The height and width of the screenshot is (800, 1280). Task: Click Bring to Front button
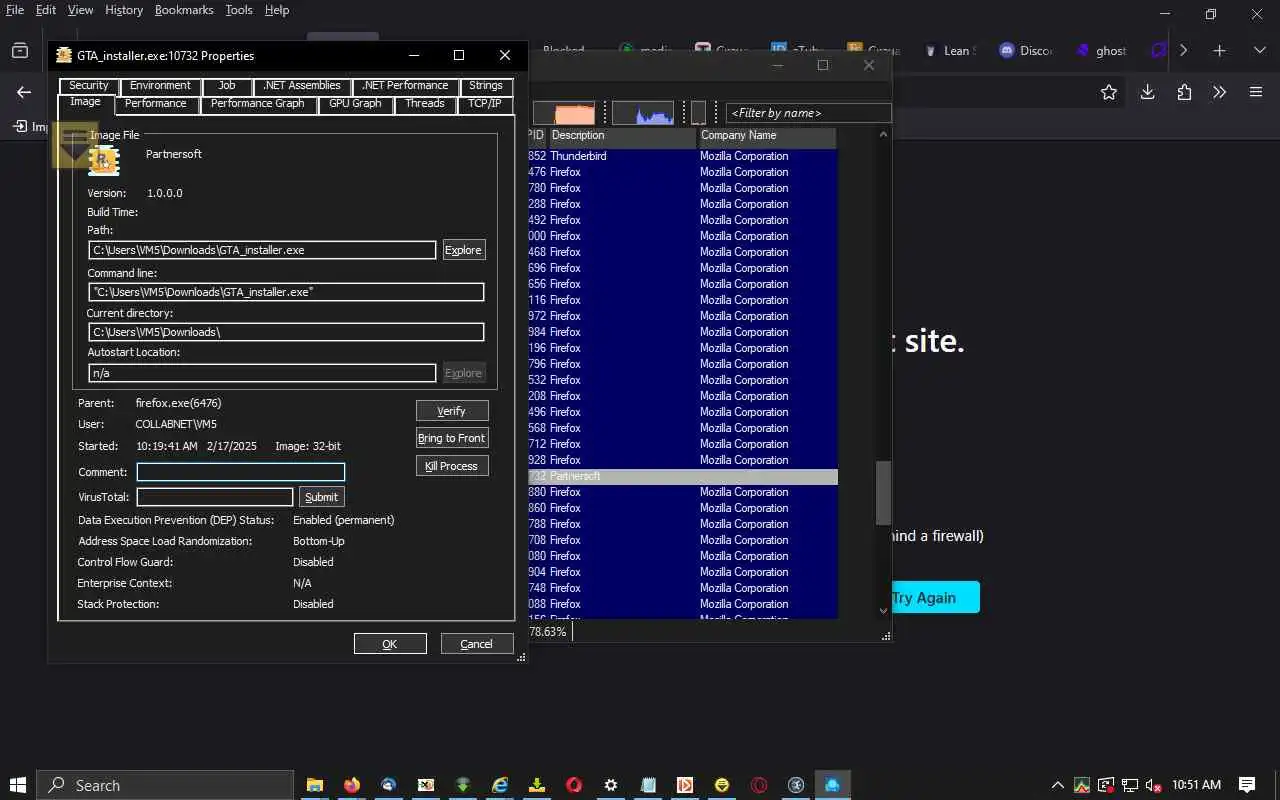[452, 438]
